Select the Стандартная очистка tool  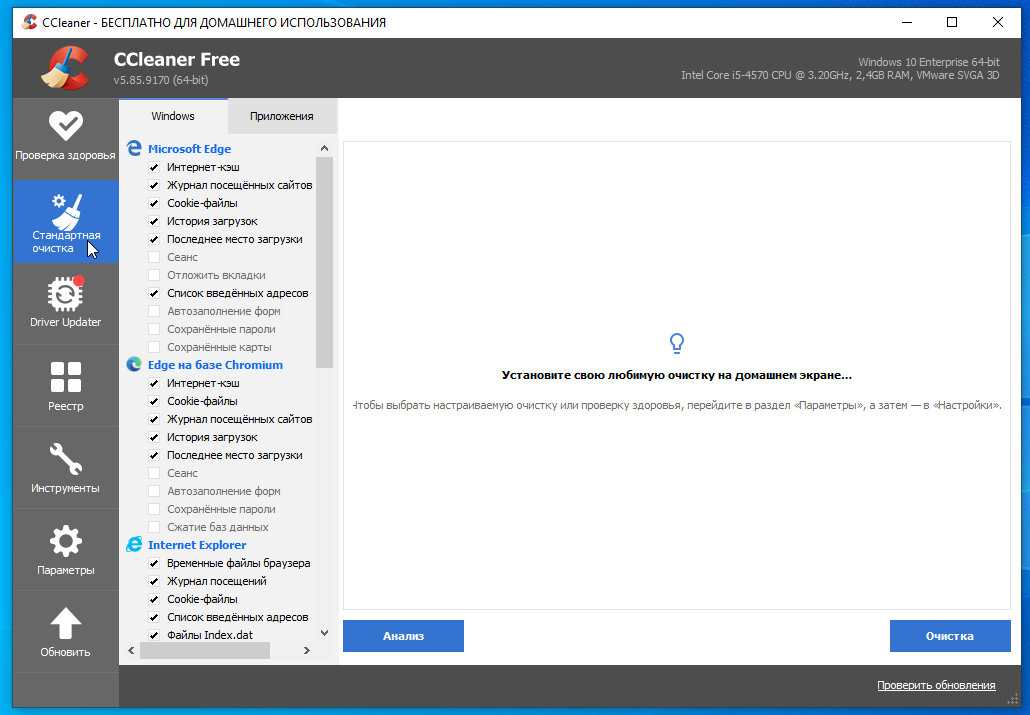66,220
